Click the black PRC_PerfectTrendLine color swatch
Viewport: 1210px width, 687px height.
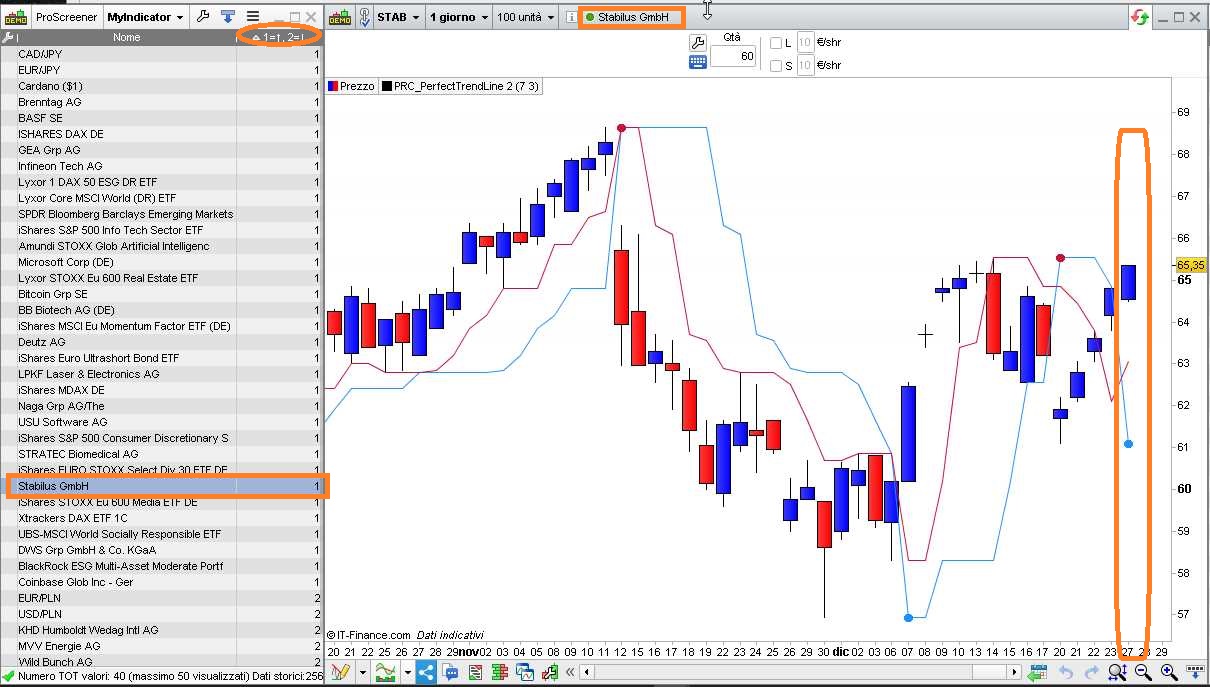[x=386, y=86]
